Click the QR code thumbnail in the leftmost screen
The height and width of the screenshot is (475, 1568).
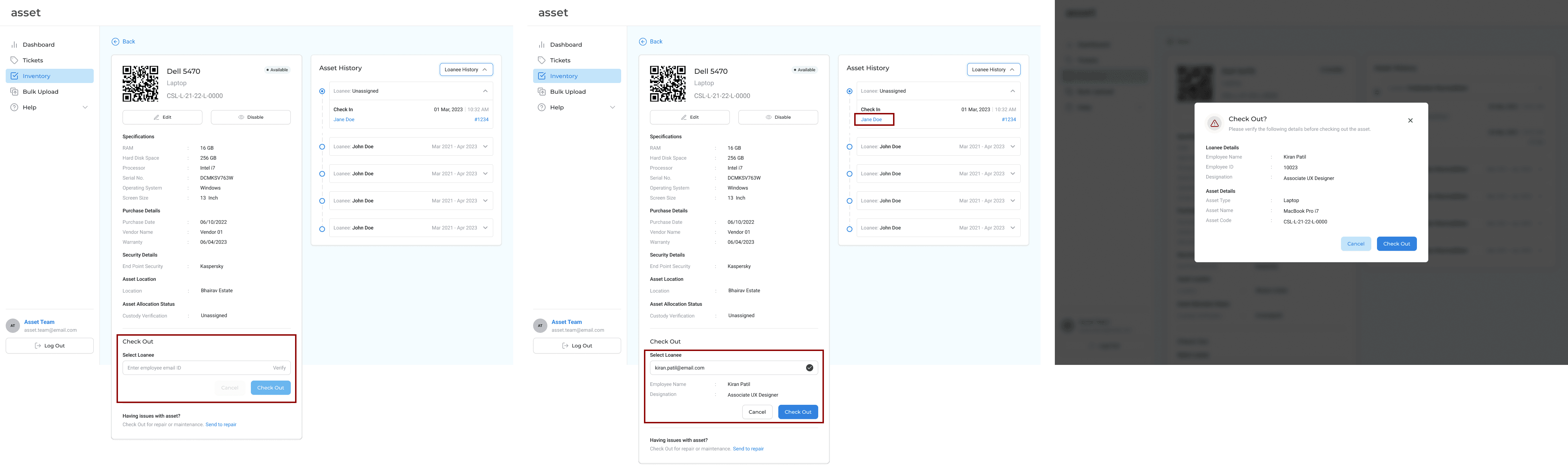tap(140, 83)
